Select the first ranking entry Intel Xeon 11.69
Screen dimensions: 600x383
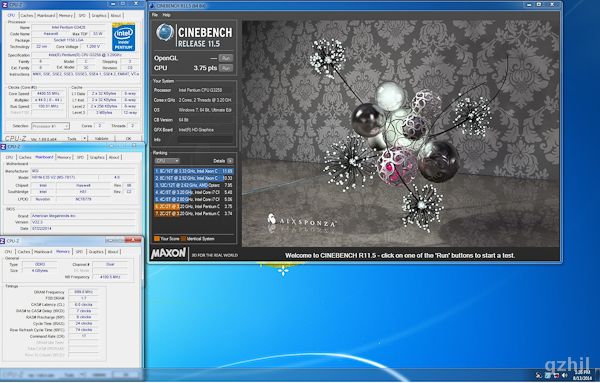[194, 171]
